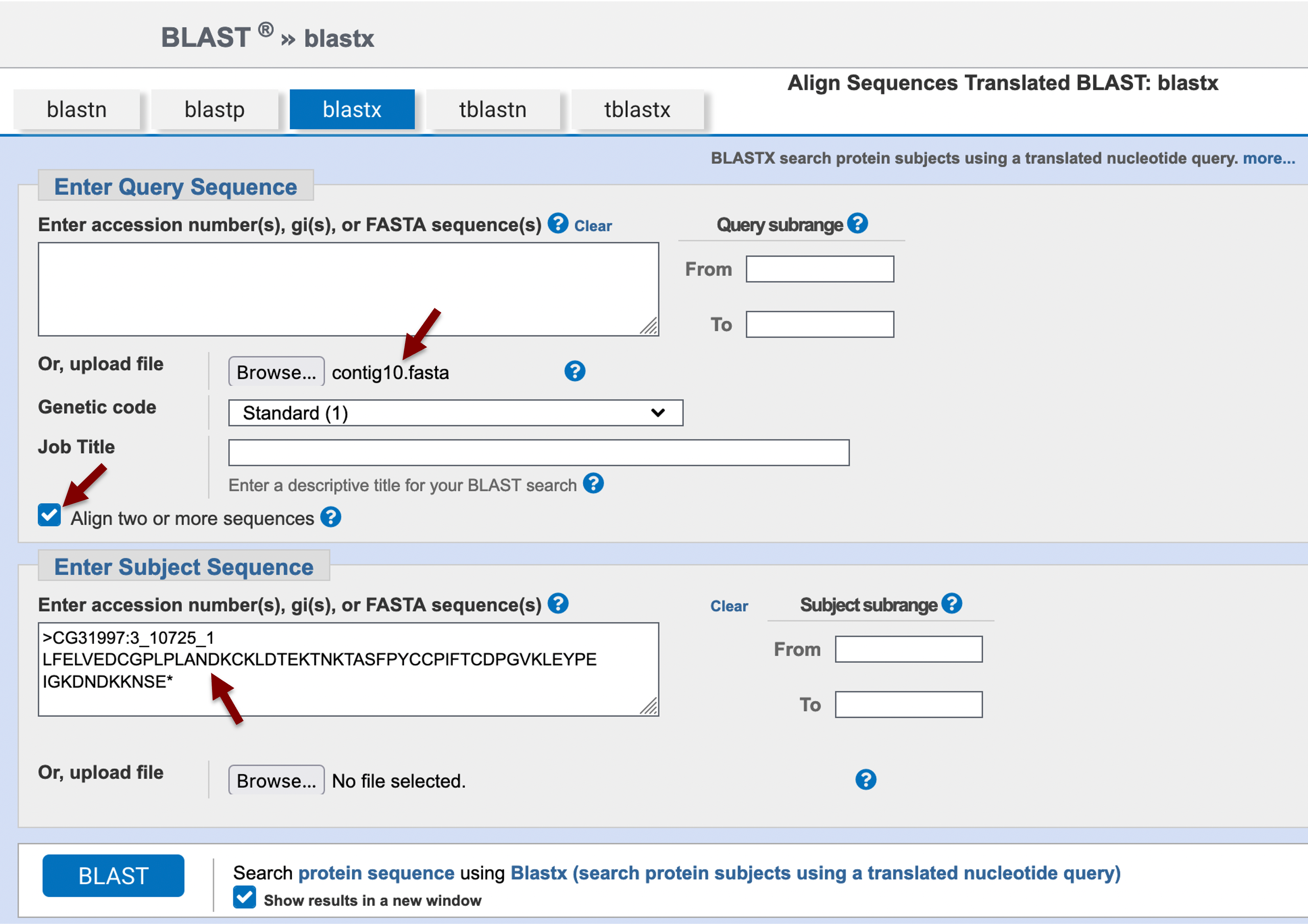The width and height of the screenshot is (1308, 924).
Task: Click Browse for query file upload
Action: (x=276, y=372)
